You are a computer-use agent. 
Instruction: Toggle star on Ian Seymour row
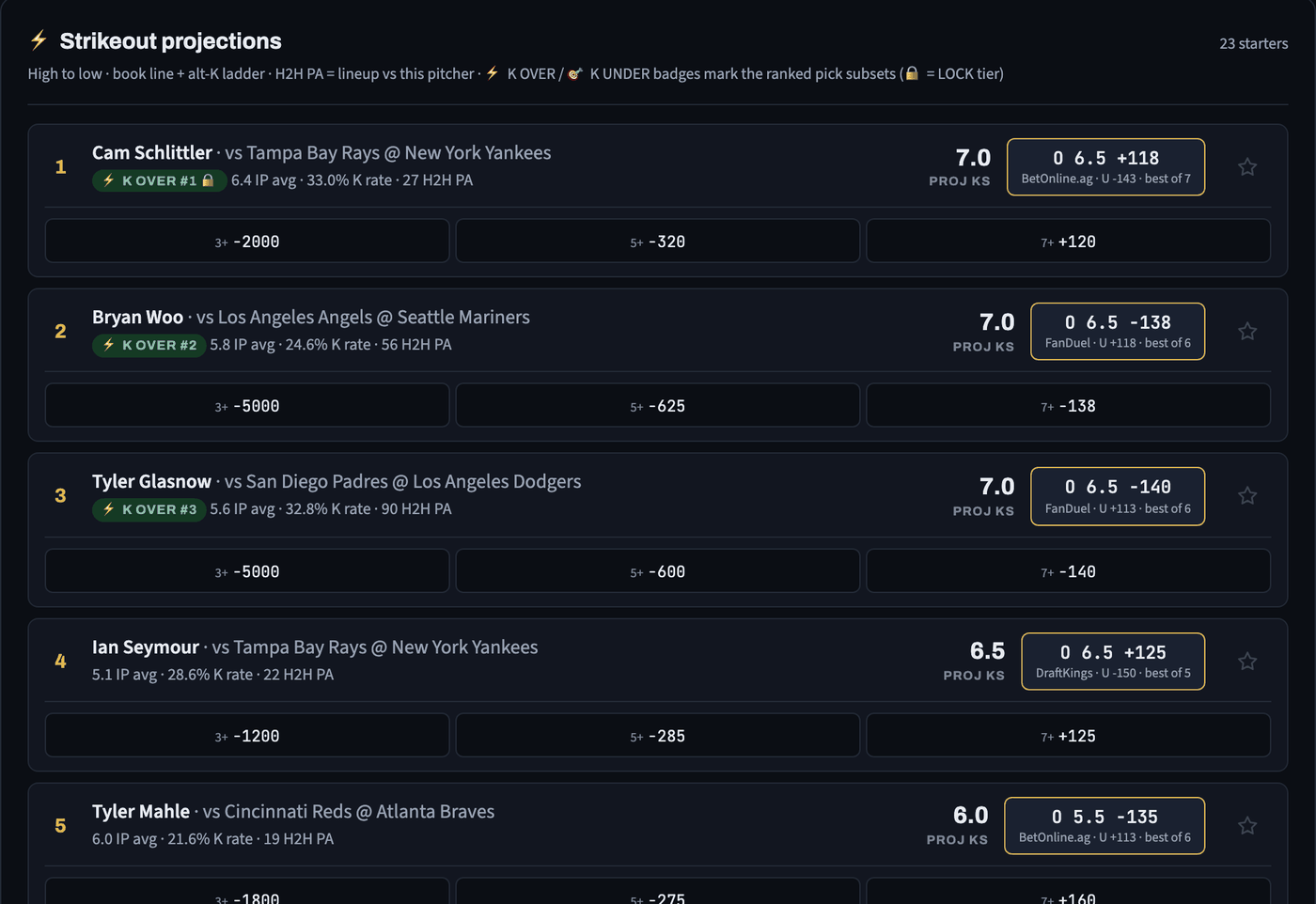point(1246,662)
